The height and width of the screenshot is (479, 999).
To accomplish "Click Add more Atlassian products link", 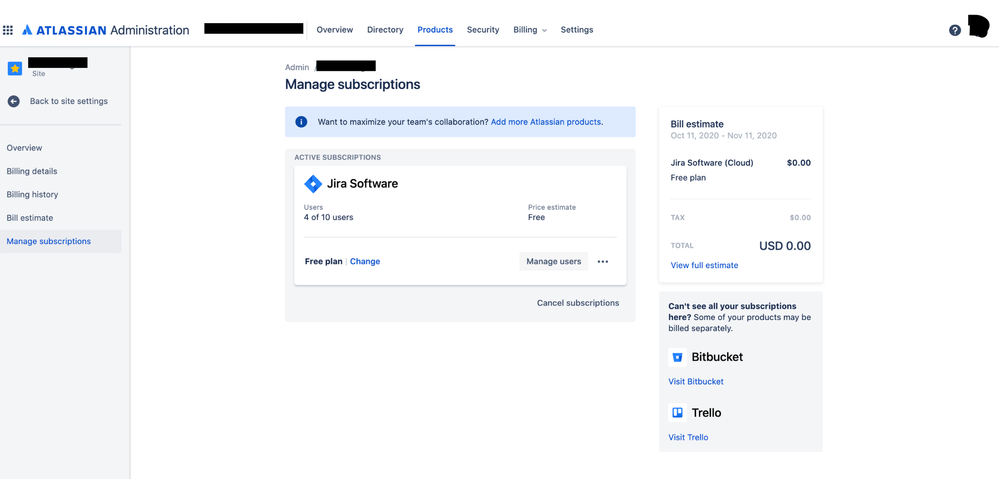I will coord(546,122).
